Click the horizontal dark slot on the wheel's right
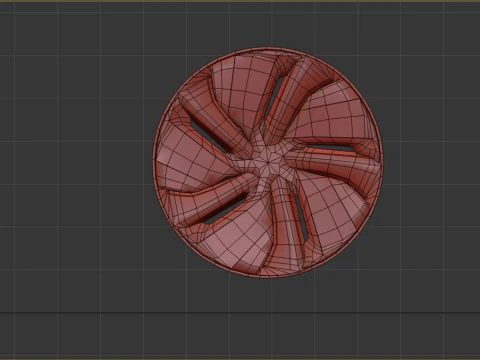480x360 pixels. coord(330,149)
